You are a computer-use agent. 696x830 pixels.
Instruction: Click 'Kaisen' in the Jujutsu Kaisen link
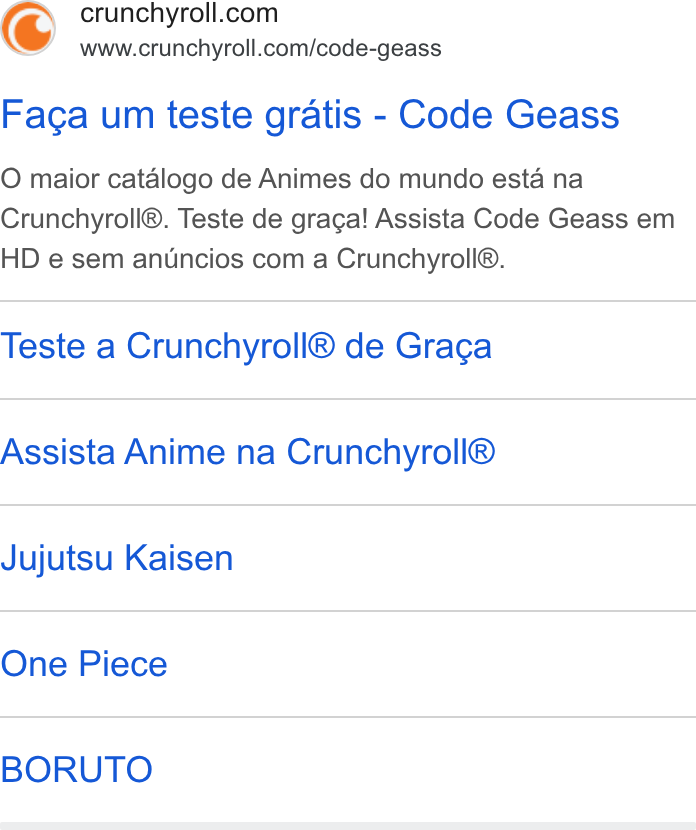(179, 558)
